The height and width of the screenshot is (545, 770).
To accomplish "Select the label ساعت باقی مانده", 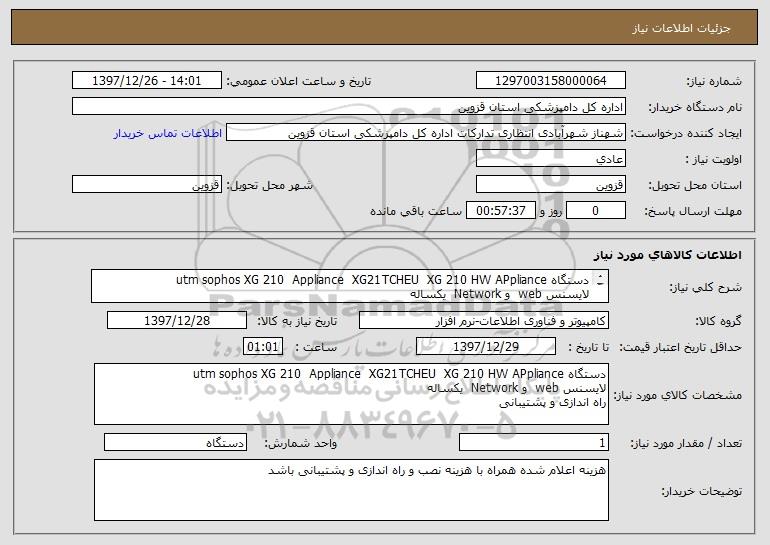I will tap(415, 212).
